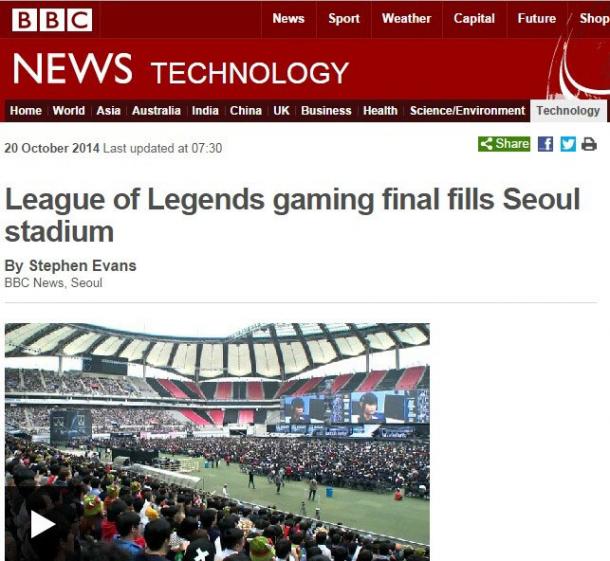Click the League of Legends article headline

tap(292, 215)
